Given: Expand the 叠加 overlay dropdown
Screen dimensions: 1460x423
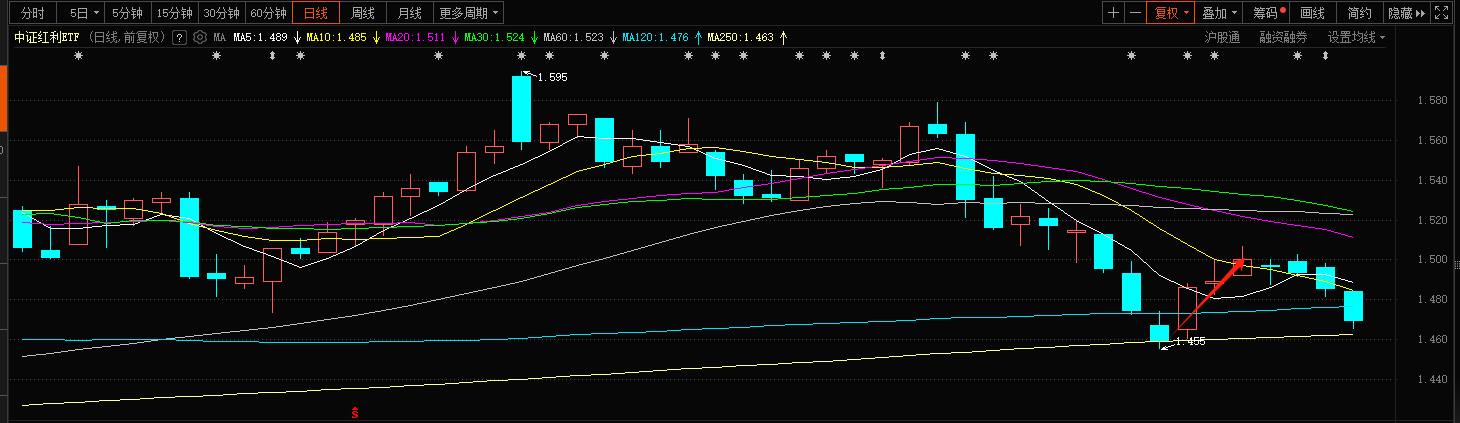Looking at the screenshot, I should tap(1220, 13).
